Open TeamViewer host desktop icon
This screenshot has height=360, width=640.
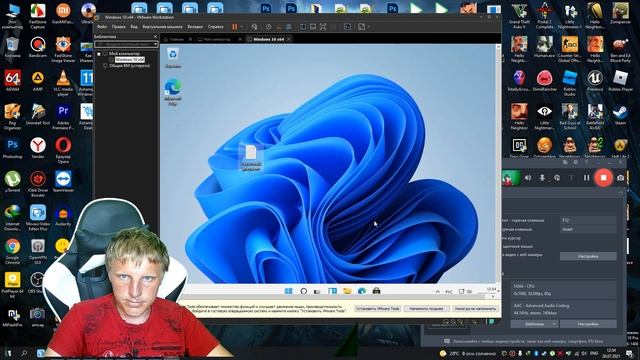(x=63, y=182)
